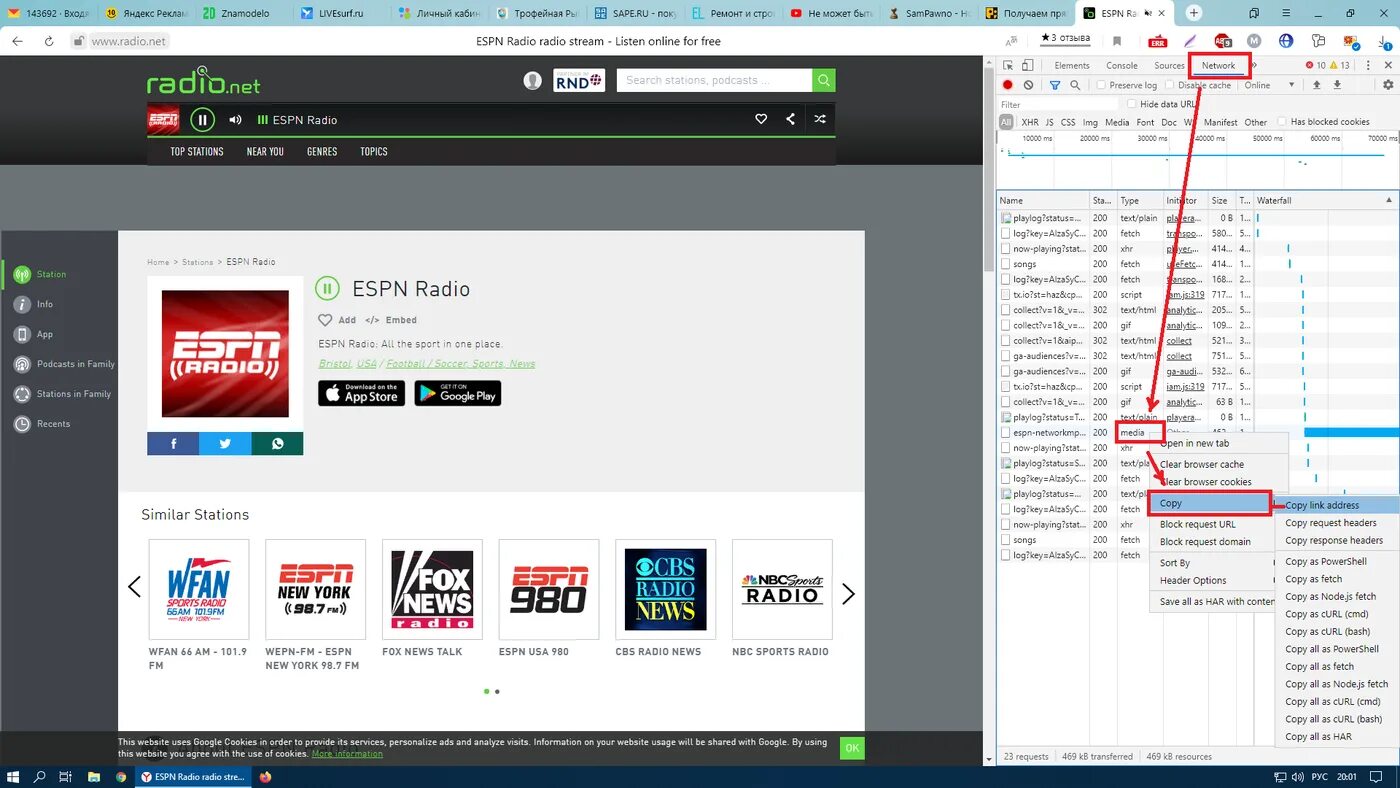The width and height of the screenshot is (1400, 788).
Task: Open the user profile avatar icon
Action: [533, 80]
